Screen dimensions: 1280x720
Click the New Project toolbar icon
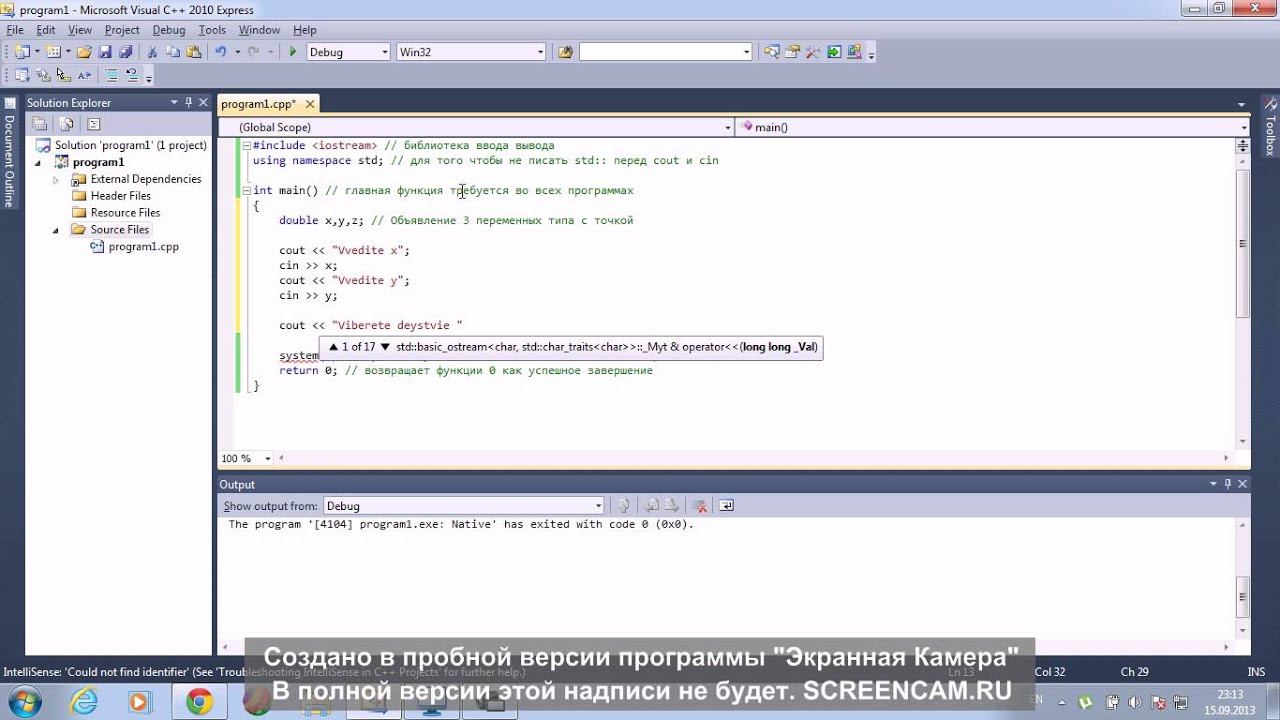click(x=22, y=52)
